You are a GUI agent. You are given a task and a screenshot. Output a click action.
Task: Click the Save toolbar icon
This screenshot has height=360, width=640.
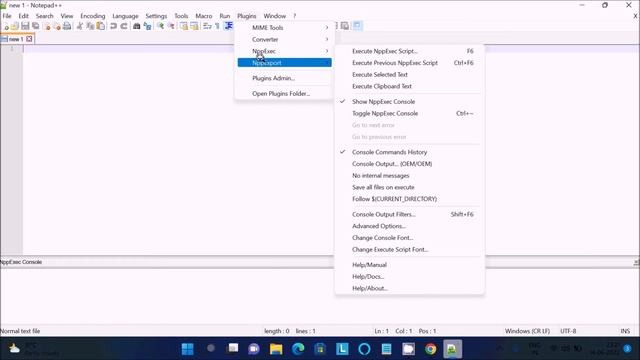pyautogui.click(x=25, y=27)
